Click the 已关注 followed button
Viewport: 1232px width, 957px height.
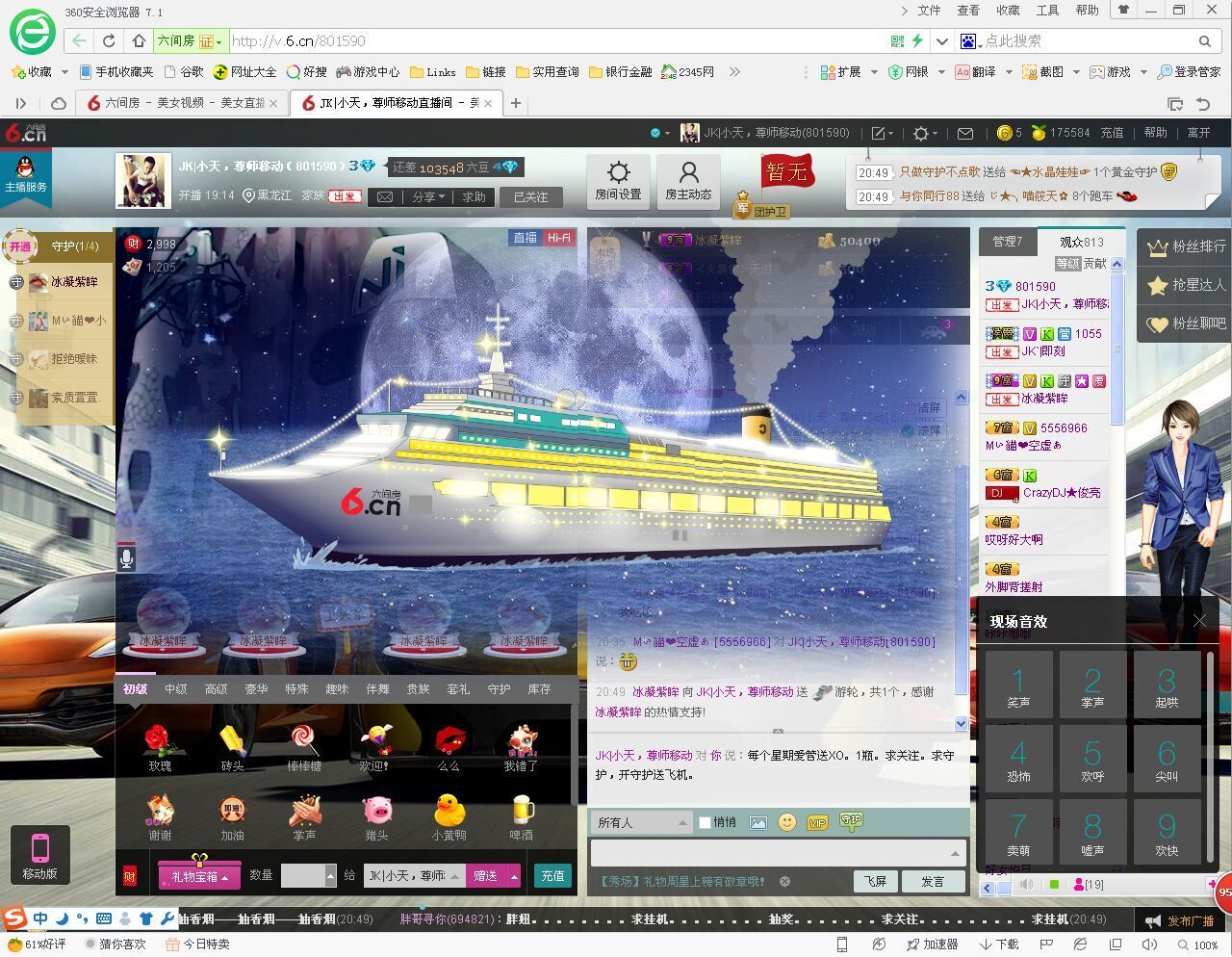(530, 196)
